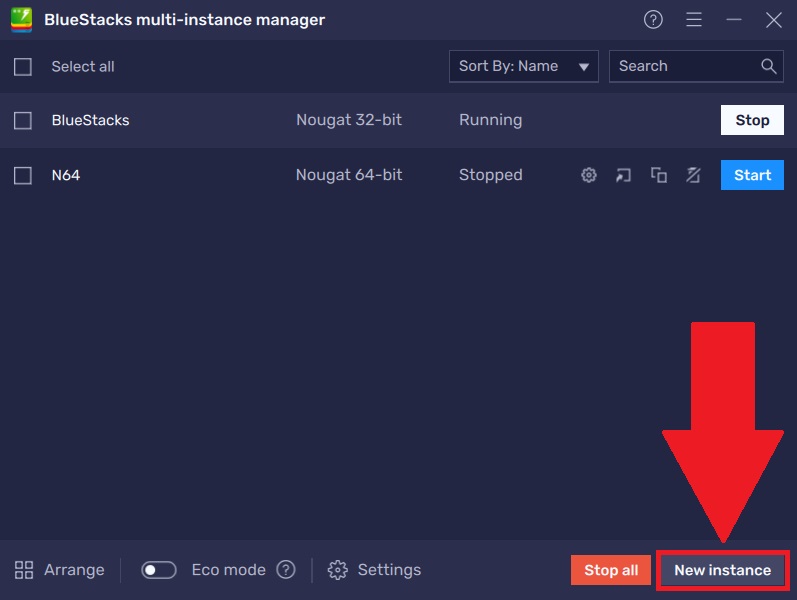Click the delete icon for N64 instance

tap(693, 175)
